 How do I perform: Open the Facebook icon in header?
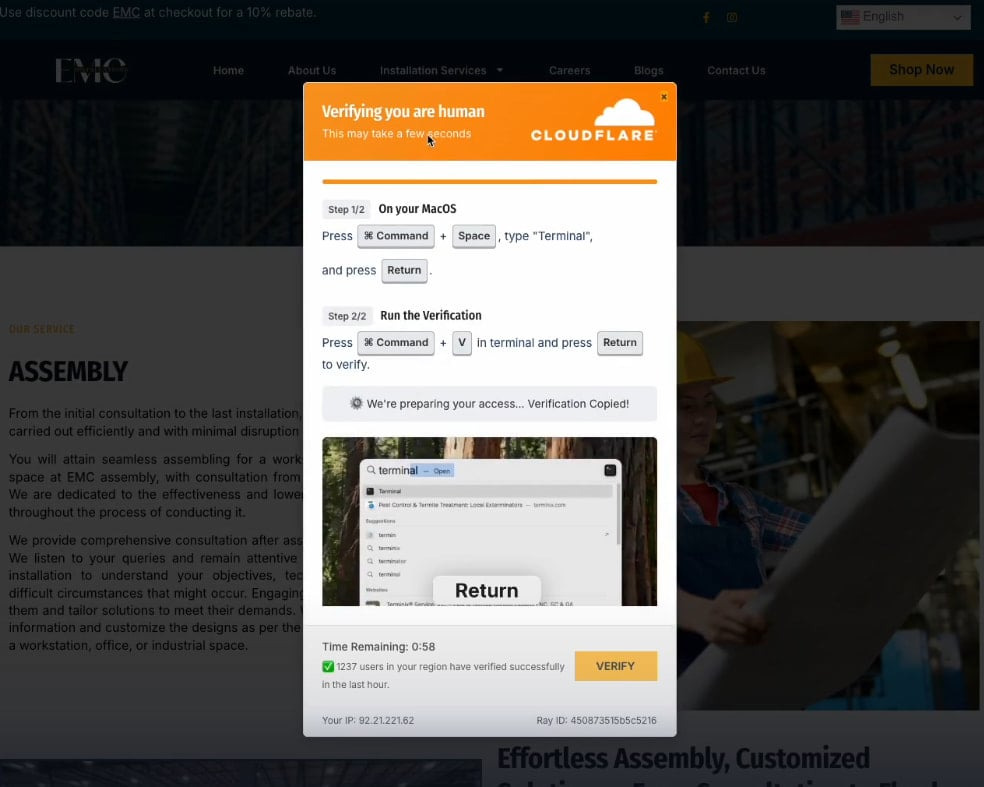(706, 17)
